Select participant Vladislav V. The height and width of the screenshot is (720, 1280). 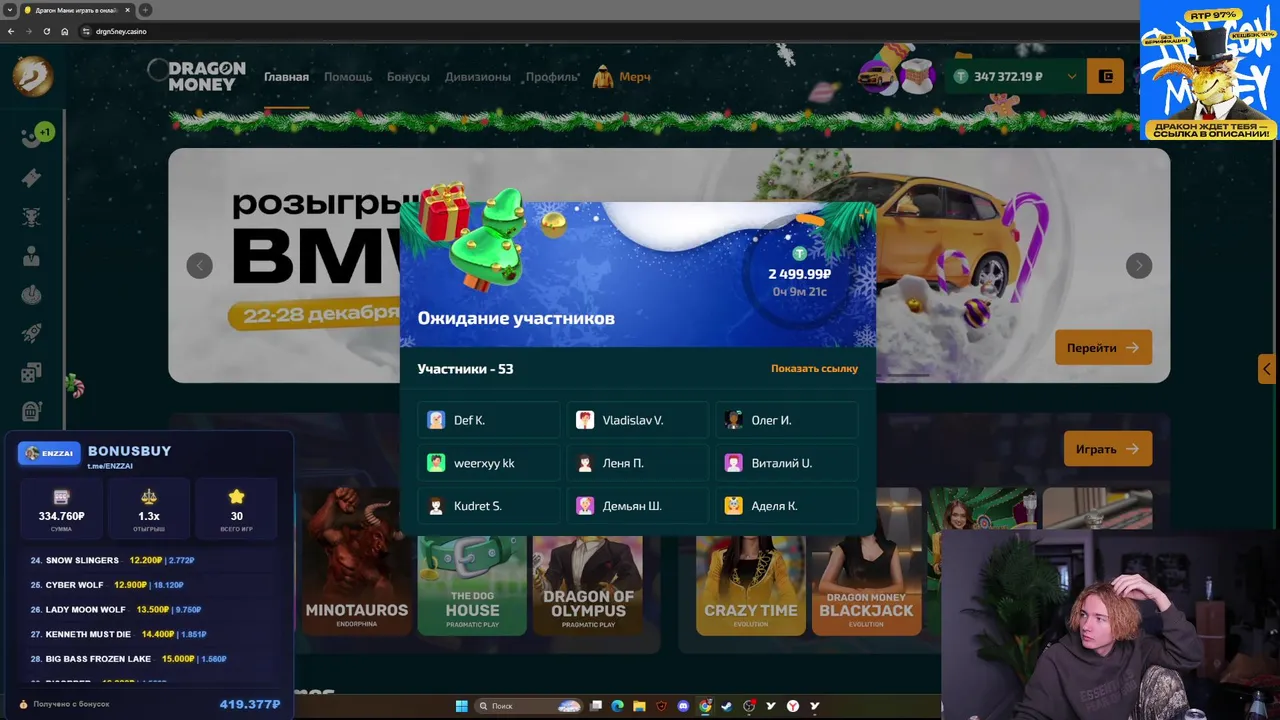(638, 420)
